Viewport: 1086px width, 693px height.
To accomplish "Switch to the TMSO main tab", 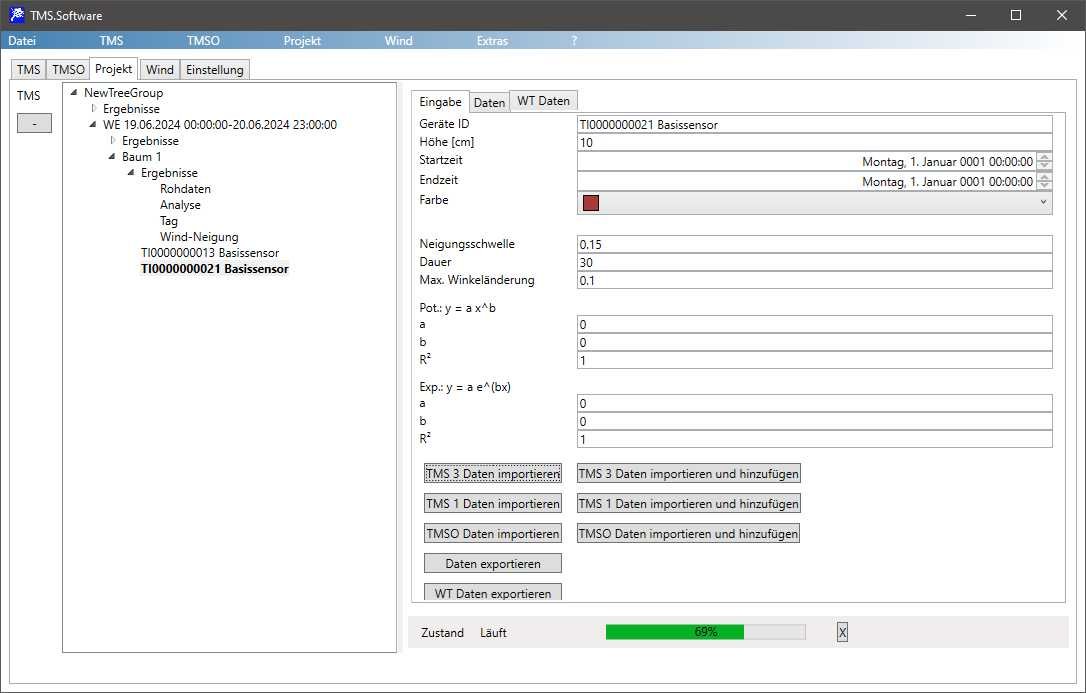I will (x=68, y=69).
